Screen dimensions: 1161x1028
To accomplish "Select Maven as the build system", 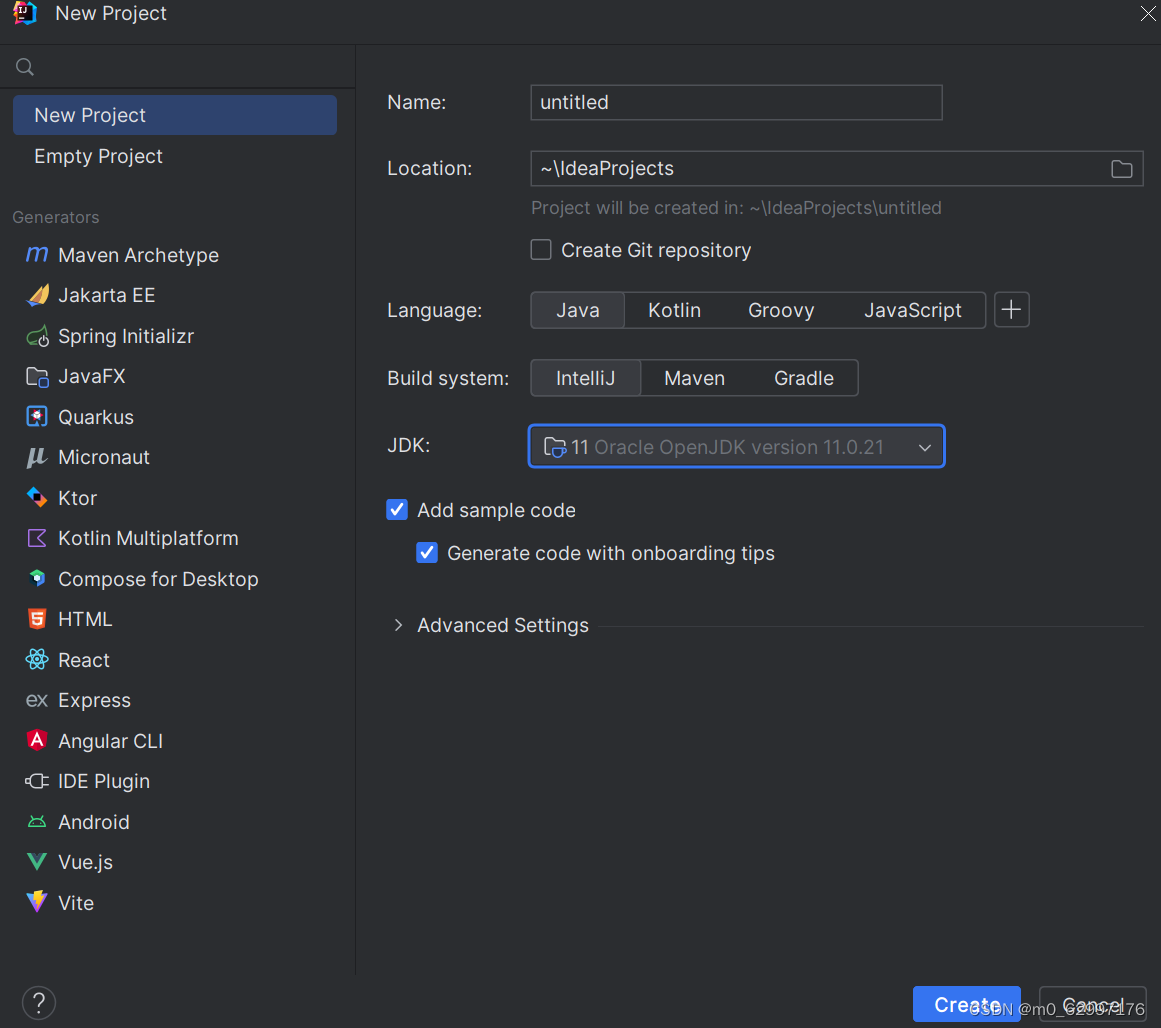I will point(694,378).
